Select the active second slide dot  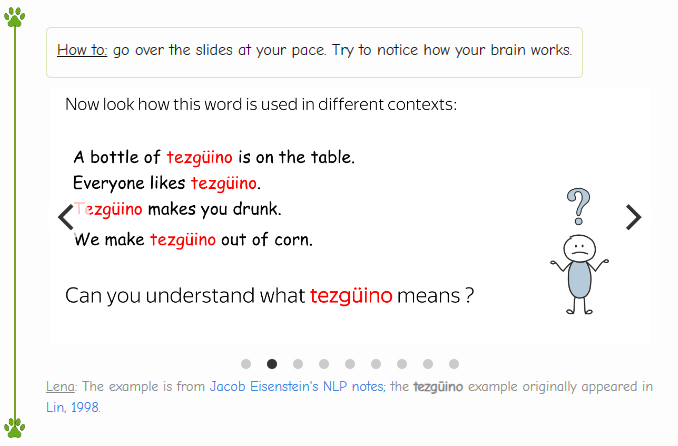click(272, 364)
